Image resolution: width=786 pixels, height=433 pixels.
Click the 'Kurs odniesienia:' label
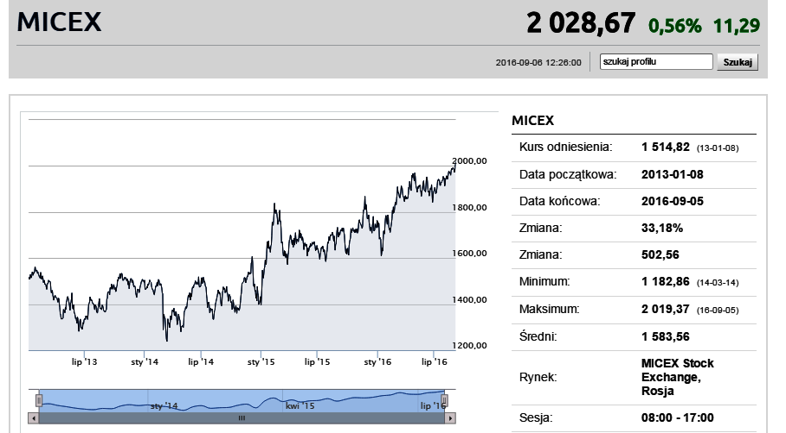(x=566, y=147)
